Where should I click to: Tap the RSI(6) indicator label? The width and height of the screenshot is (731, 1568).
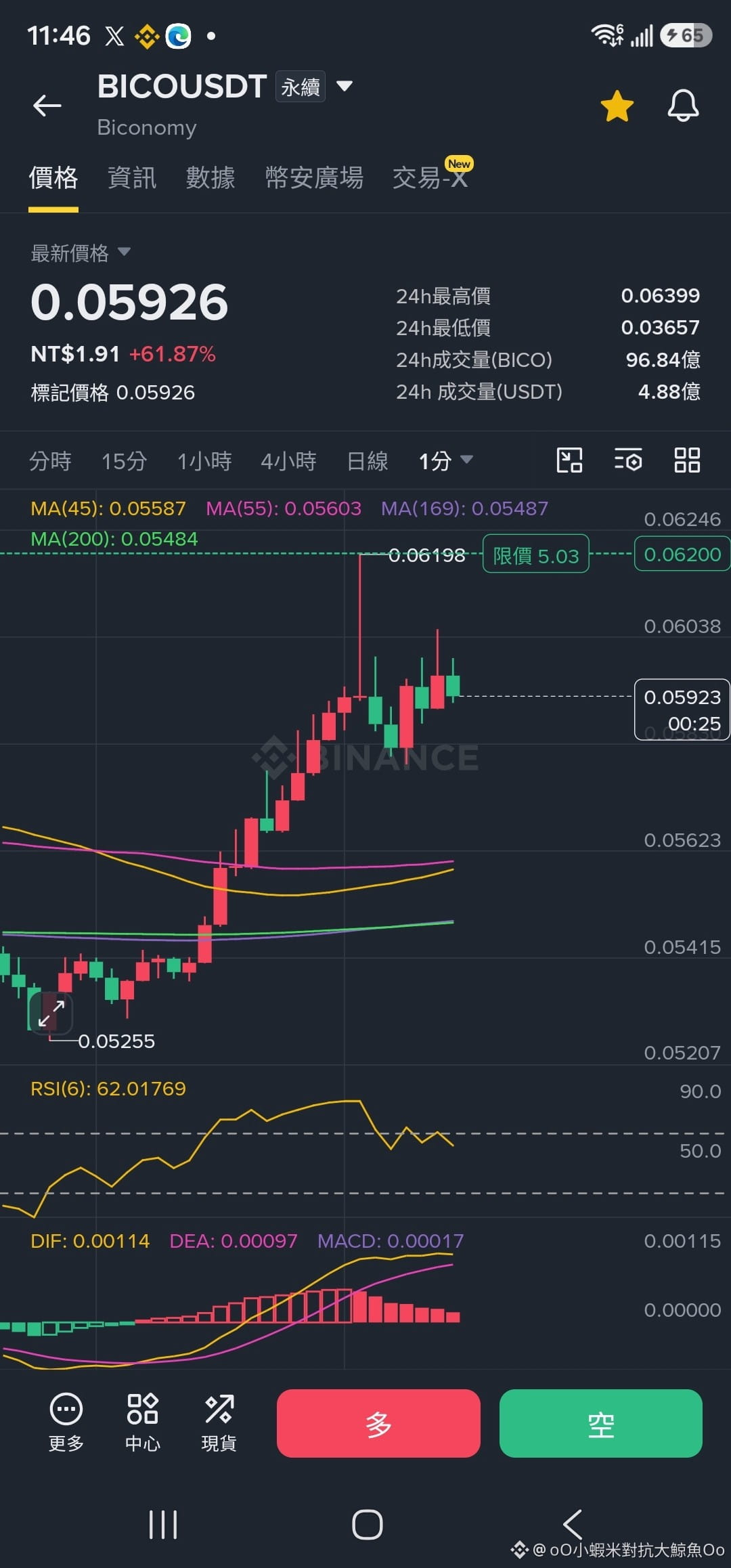coord(108,1089)
